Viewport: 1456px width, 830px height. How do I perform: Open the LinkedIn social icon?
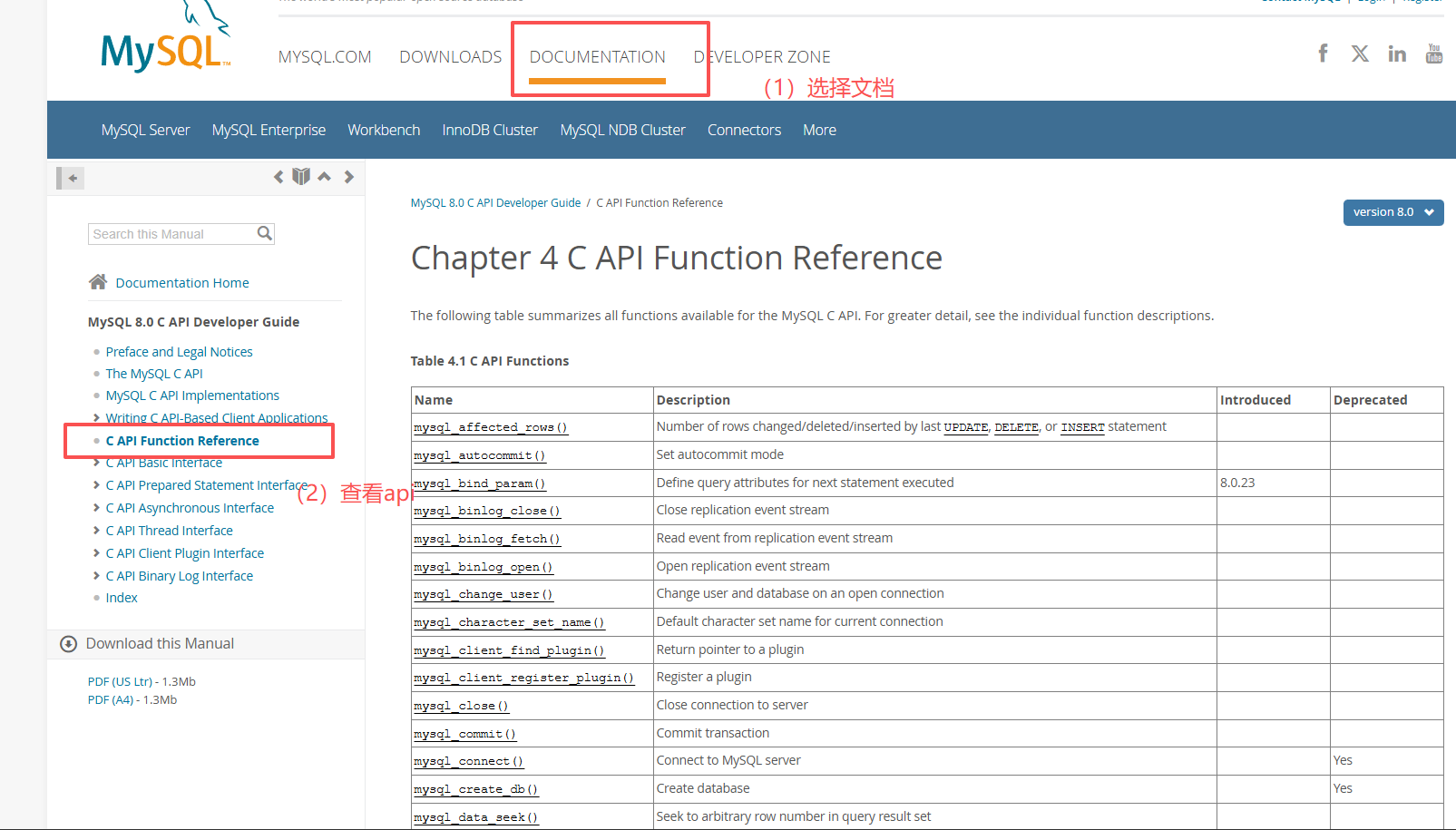1397,54
